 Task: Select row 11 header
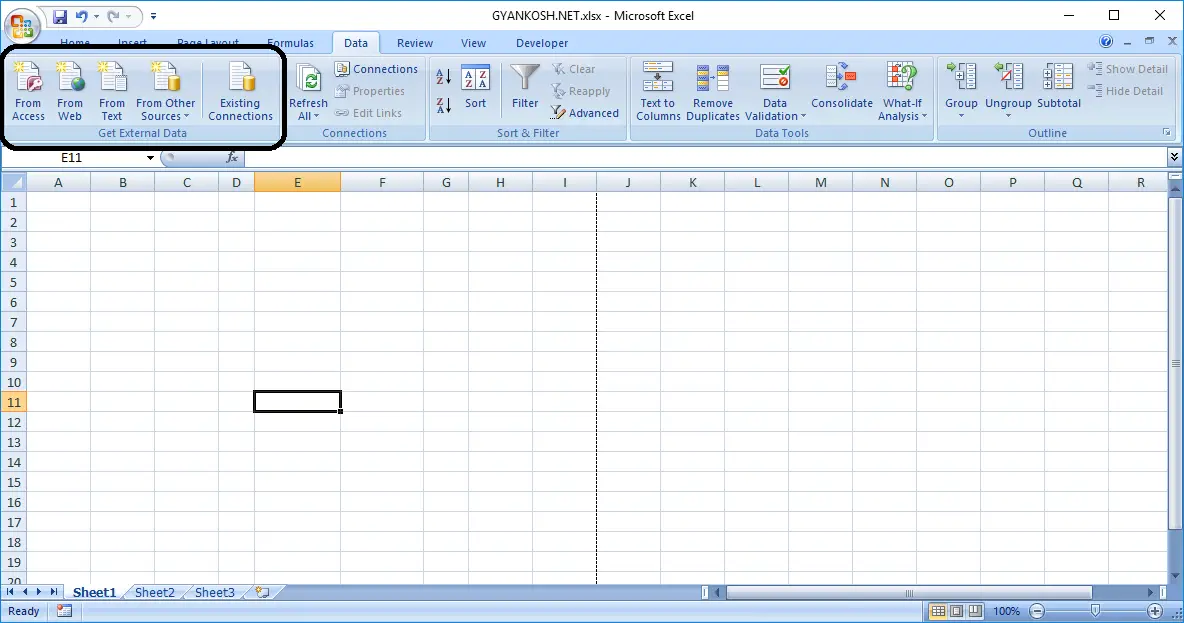coord(14,402)
